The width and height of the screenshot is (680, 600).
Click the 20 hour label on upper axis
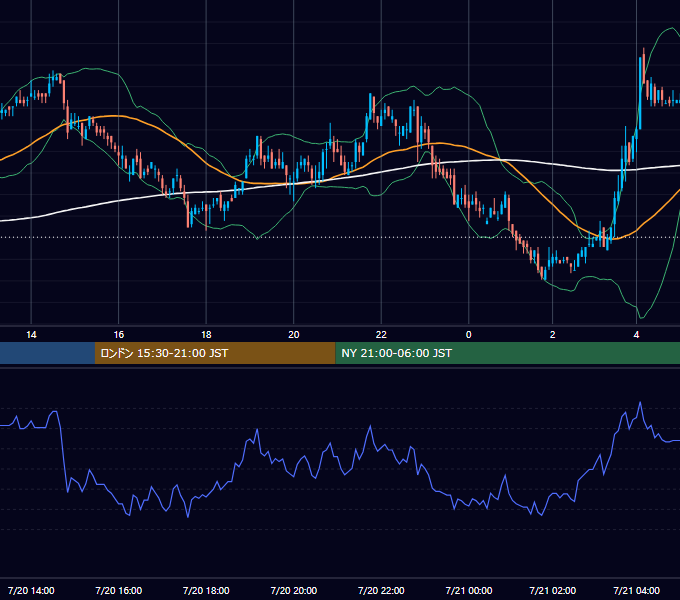[x=294, y=335]
